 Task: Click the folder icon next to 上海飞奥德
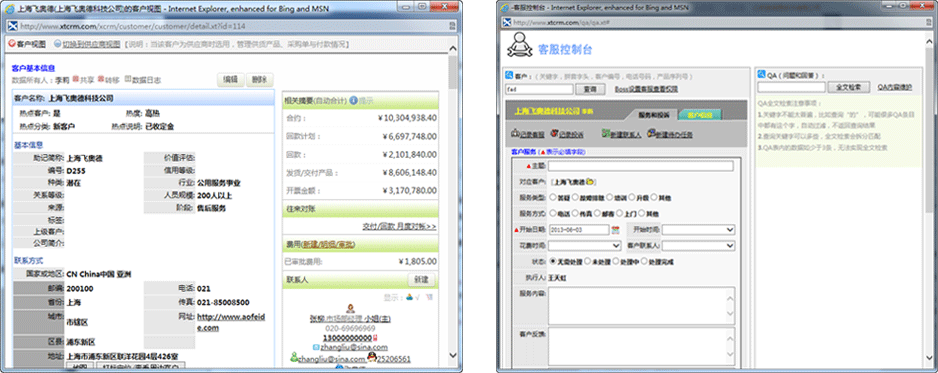589,182
